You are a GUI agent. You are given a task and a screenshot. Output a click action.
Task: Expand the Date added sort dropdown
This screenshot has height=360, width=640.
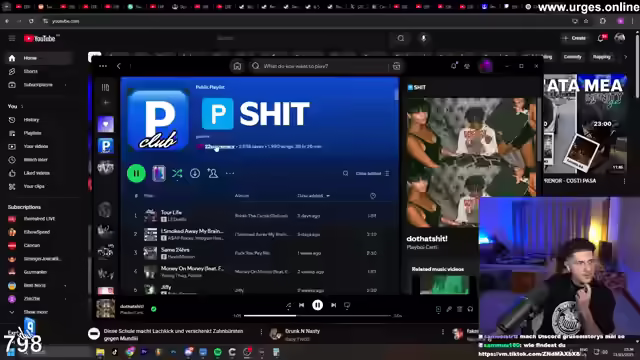[313, 196]
